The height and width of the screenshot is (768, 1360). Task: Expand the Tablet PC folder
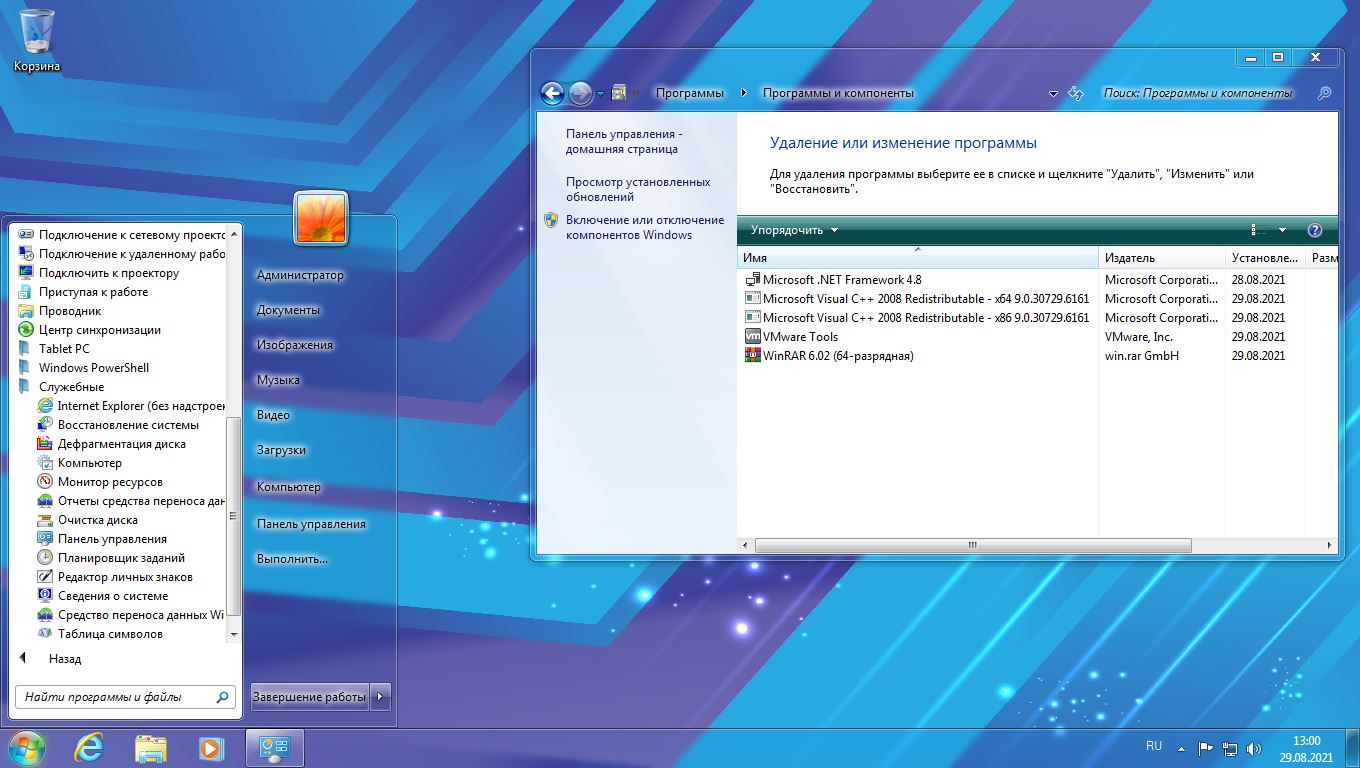pyautogui.click(x=54, y=349)
